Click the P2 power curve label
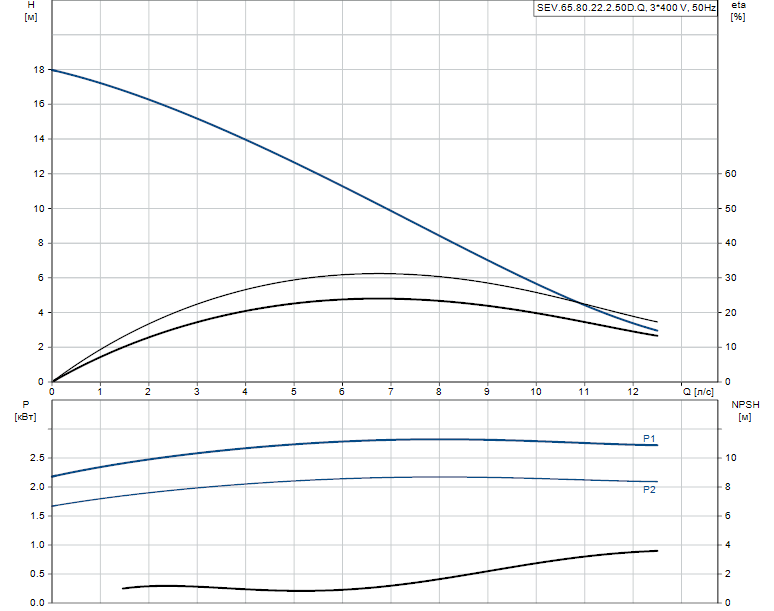 [x=649, y=490]
